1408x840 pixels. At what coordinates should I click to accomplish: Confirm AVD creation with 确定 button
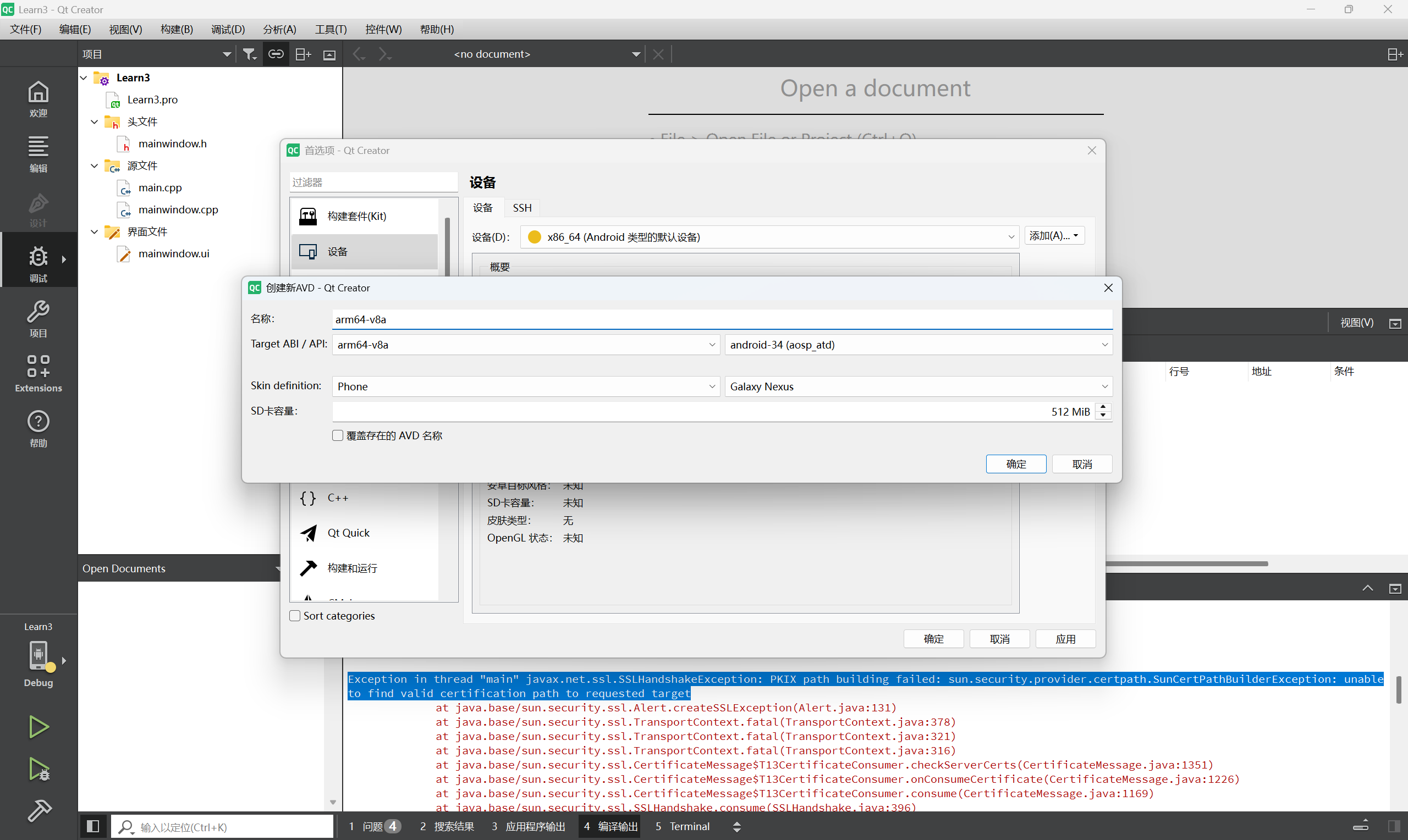pos(1016,464)
